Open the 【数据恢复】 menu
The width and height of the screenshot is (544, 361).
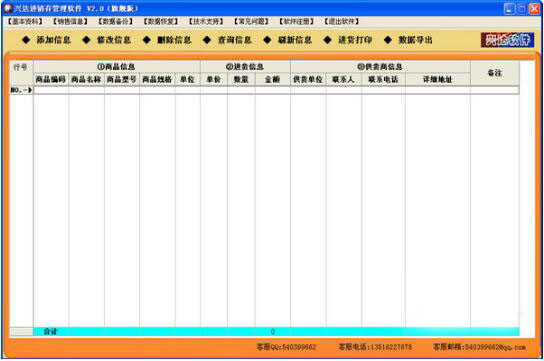tap(161, 22)
